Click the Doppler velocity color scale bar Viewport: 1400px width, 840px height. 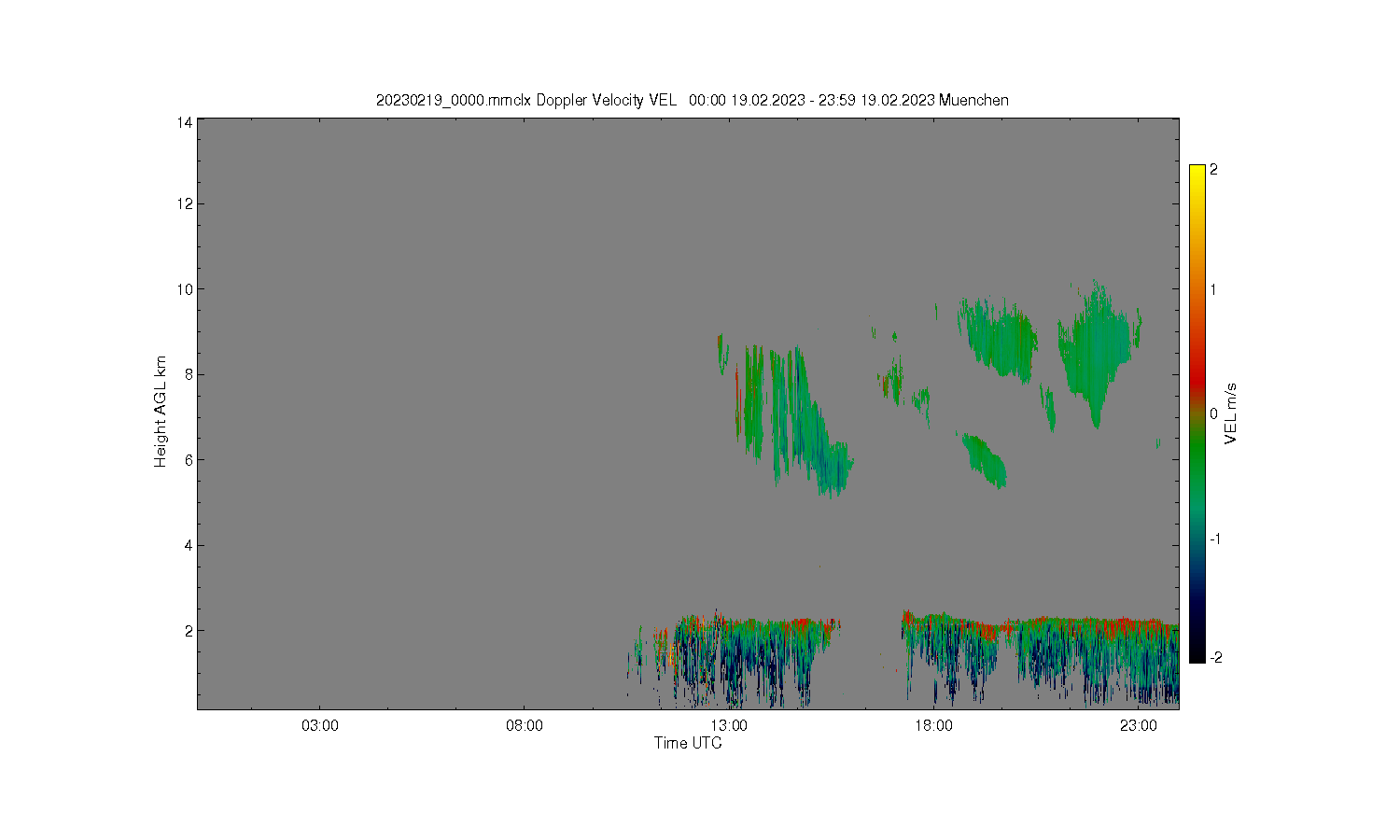click(x=1197, y=413)
